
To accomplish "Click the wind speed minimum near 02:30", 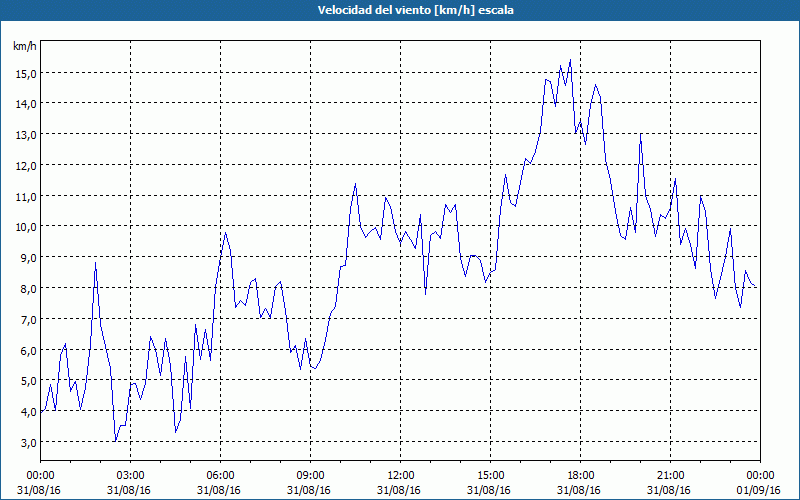I will point(116,441).
